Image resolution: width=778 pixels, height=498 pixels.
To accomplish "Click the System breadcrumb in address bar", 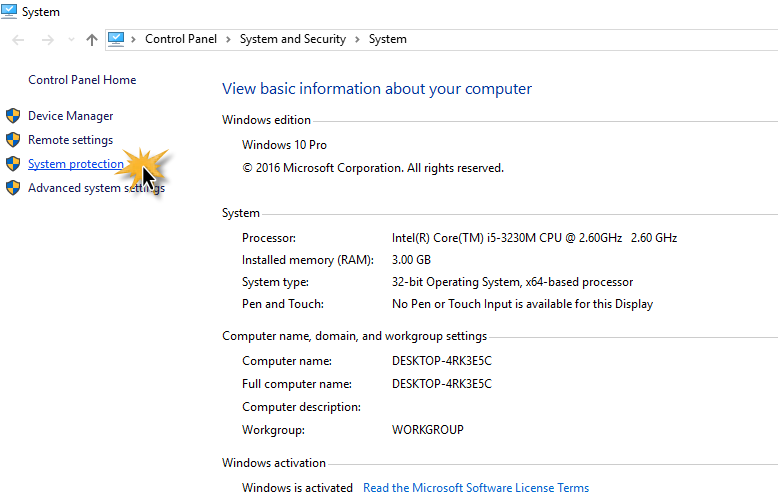I will 388,40.
